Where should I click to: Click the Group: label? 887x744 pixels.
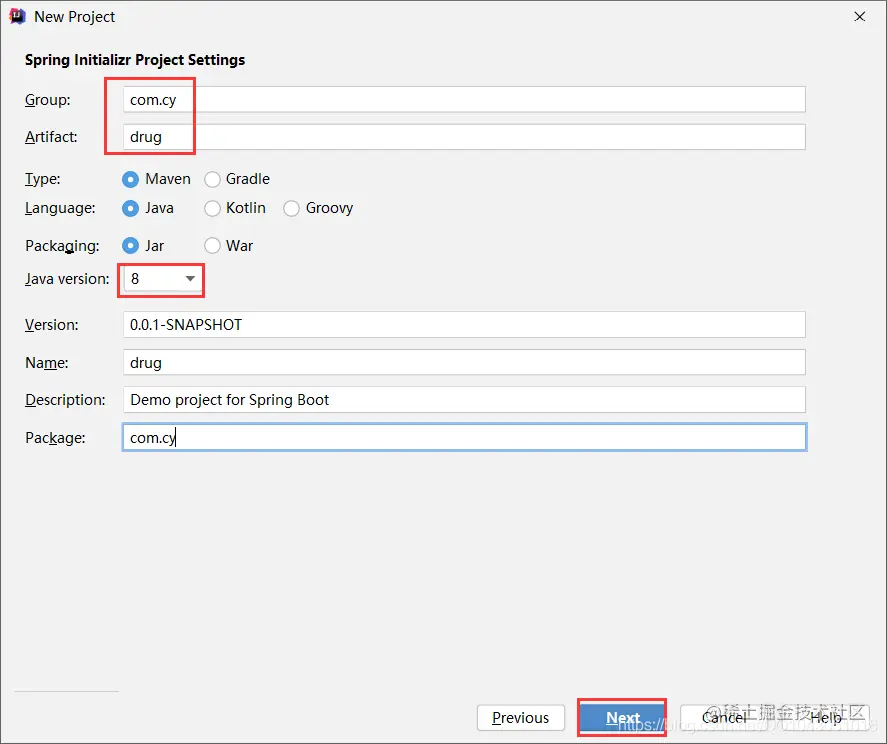pyautogui.click(x=48, y=100)
